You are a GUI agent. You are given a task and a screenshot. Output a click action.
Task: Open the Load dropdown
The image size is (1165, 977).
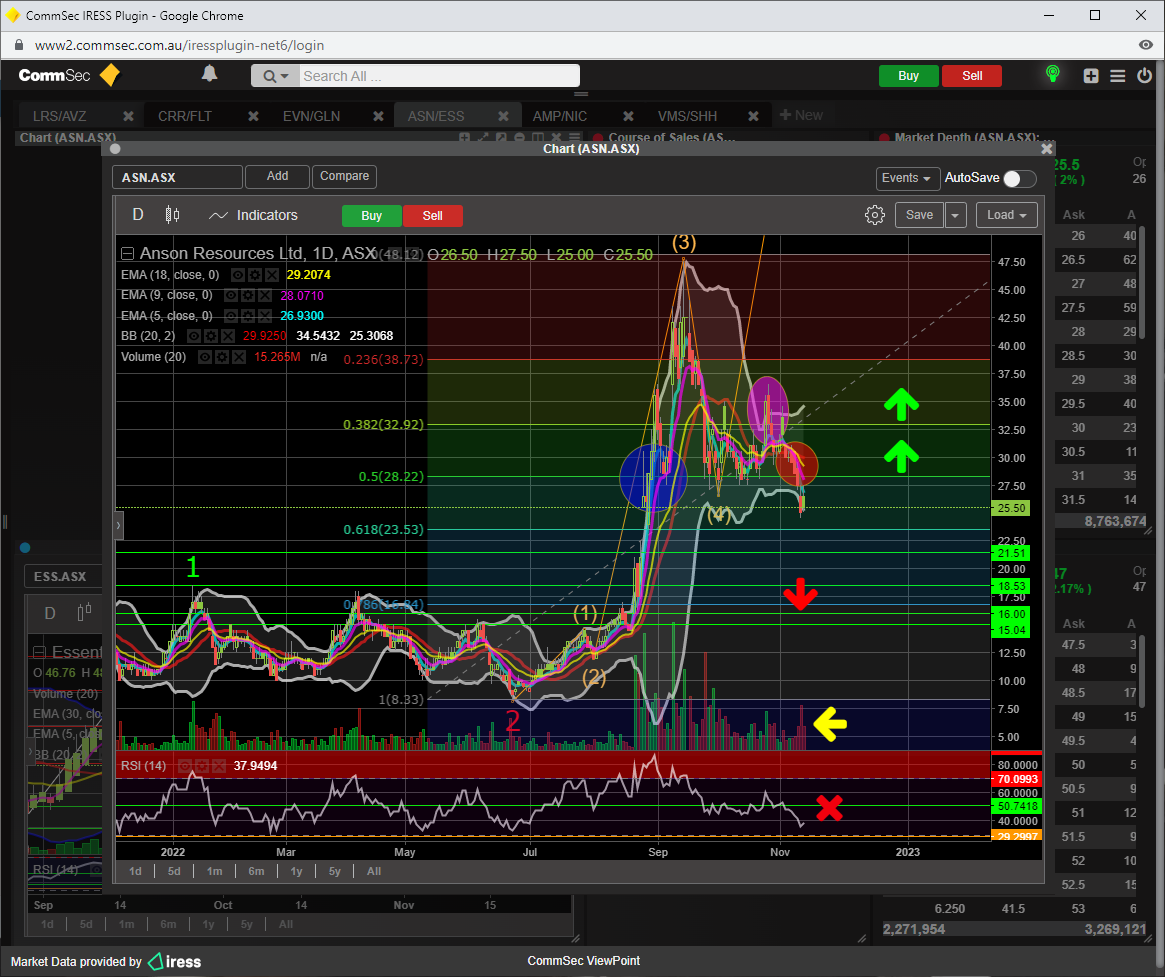(x=1007, y=215)
